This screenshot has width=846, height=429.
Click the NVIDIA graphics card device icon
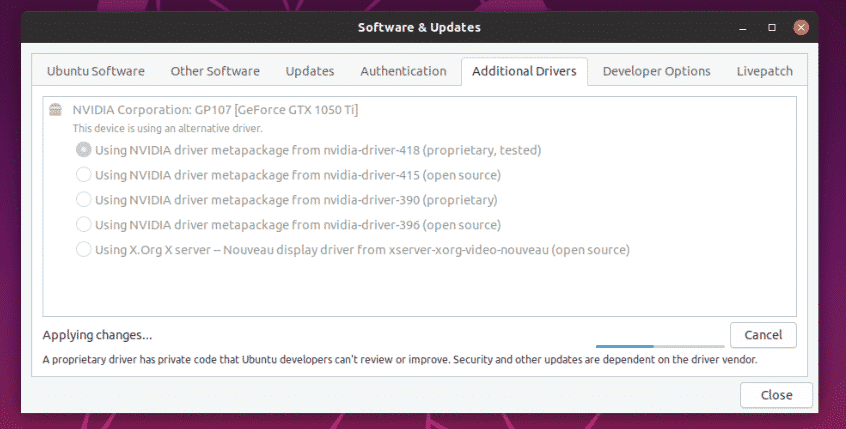click(x=56, y=110)
